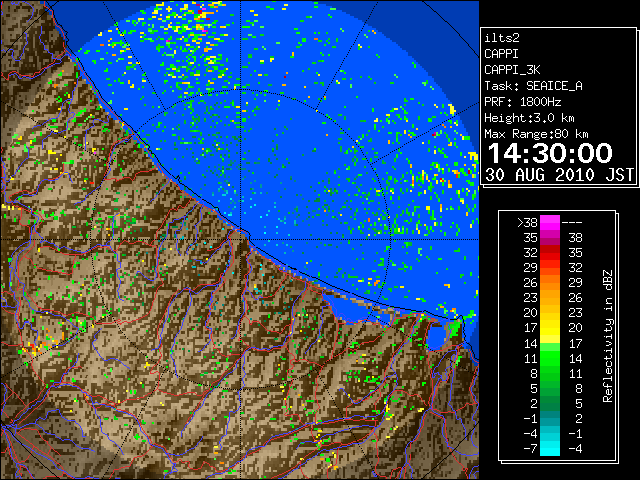Click the 14:30:00 timestamp text
Image resolution: width=640 pixels, height=480 pixels.
tap(550, 153)
